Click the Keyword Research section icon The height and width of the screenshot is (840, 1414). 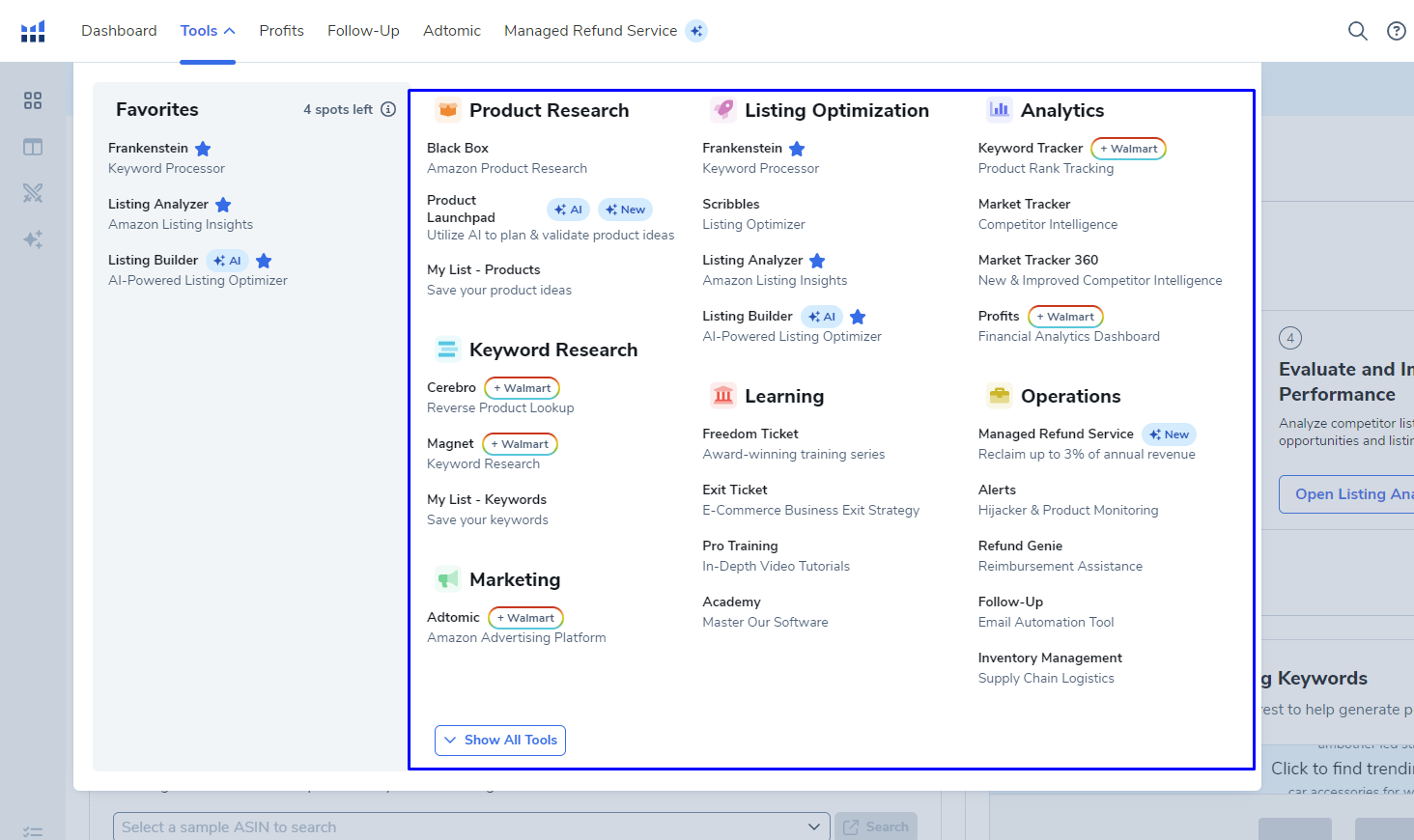(x=447, y=350)
